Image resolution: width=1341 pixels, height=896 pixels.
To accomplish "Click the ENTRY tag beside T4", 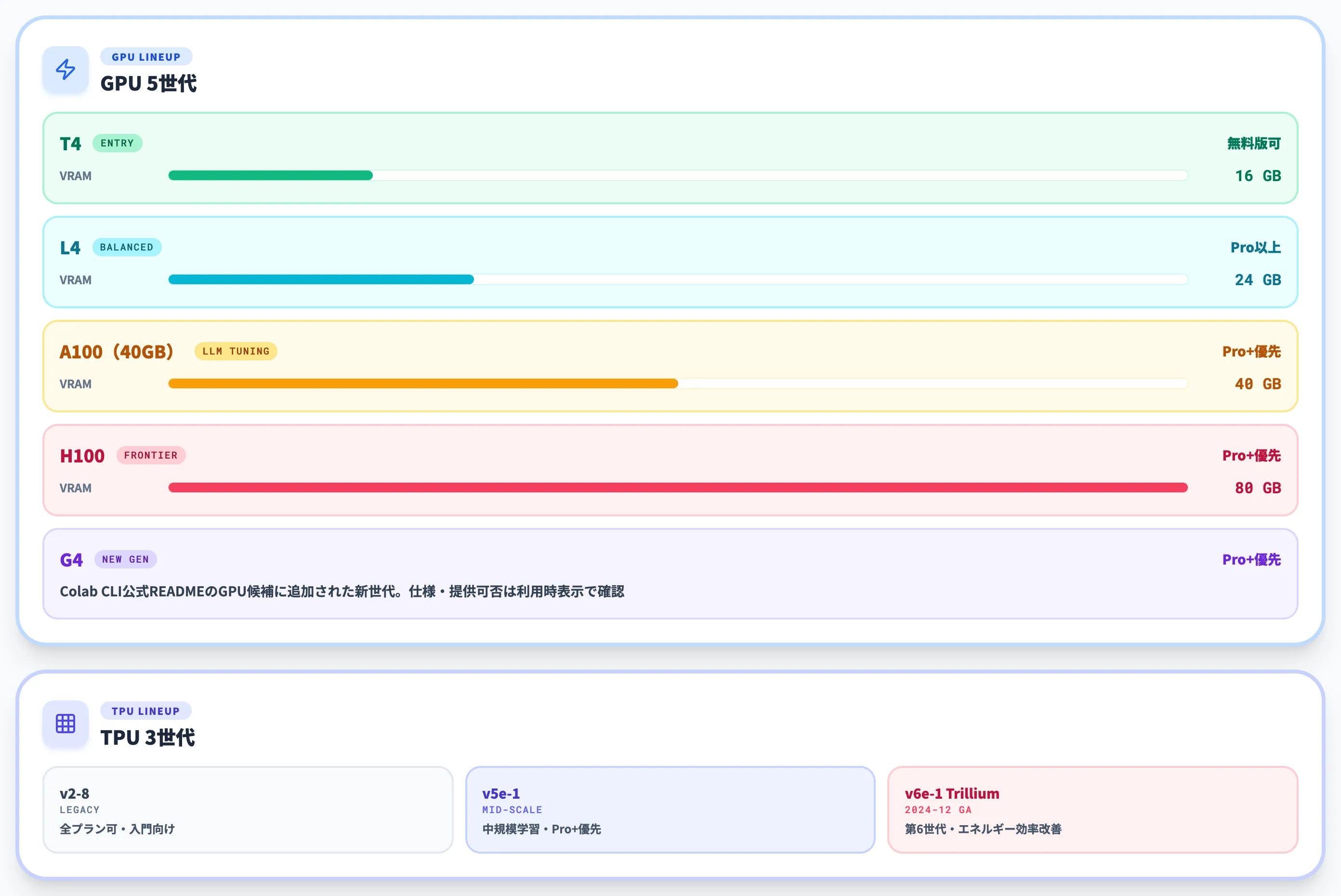I will 117,144.
